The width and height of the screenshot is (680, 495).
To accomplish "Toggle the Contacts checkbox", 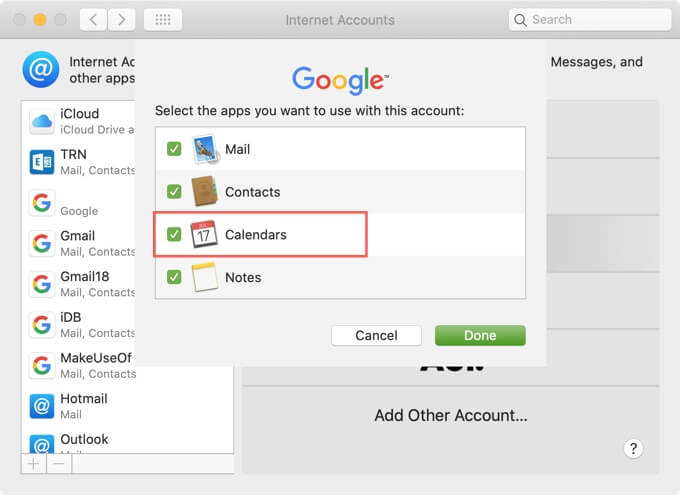I will [x=174, y=191].
